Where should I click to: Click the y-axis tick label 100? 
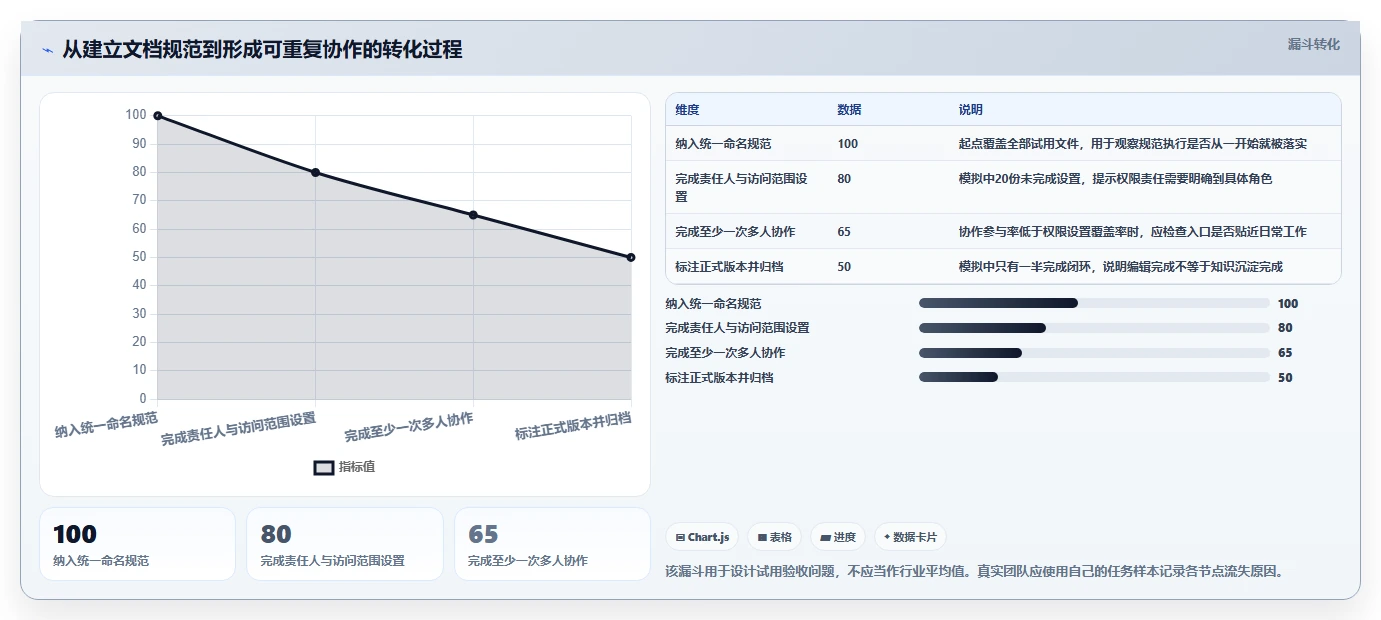[x=136, y=115]
